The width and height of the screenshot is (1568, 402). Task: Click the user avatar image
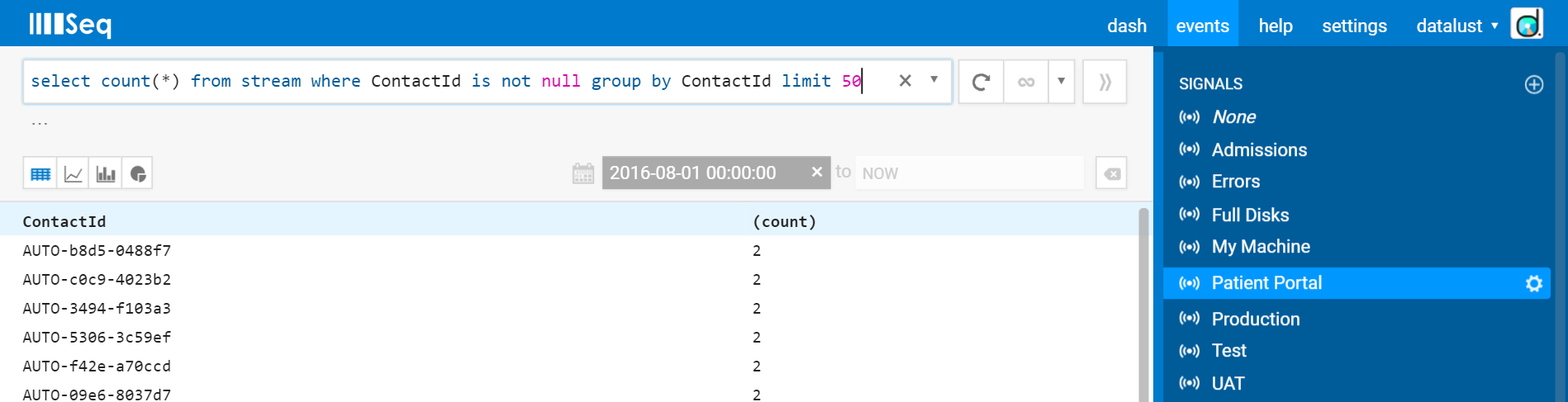pos(1527,23)
